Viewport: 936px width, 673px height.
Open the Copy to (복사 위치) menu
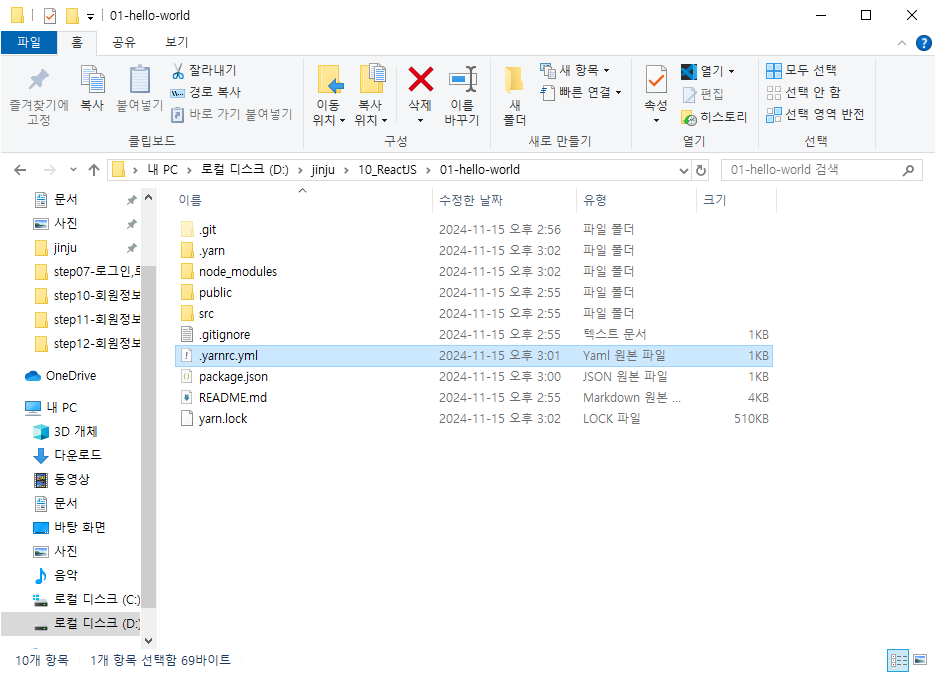click(371, 96)
